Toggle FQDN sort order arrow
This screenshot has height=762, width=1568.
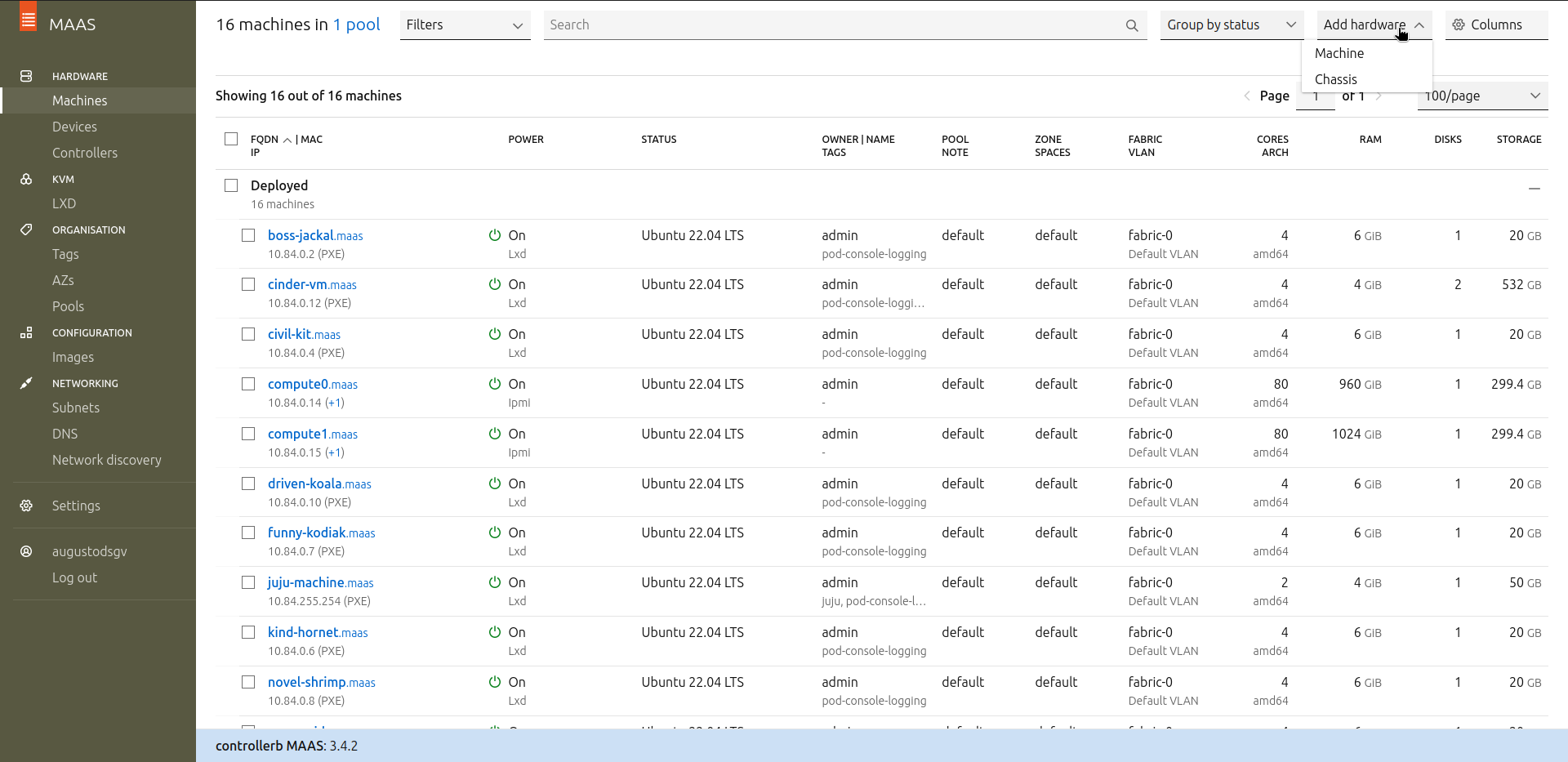pos(287,140)
